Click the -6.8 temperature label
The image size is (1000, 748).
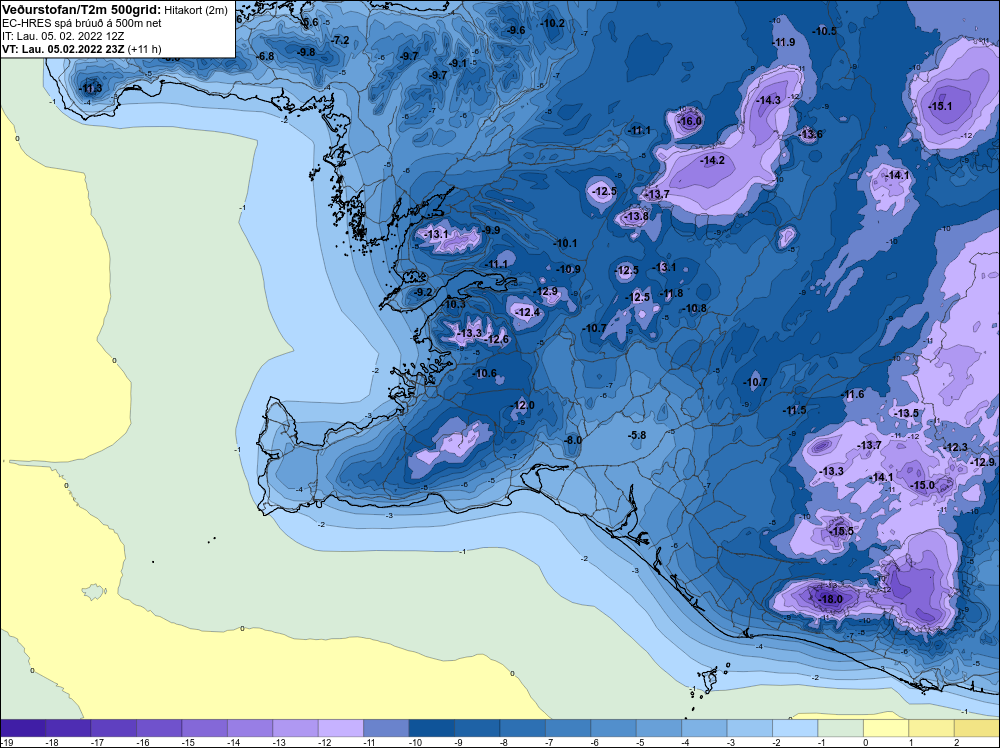[265, 56]
